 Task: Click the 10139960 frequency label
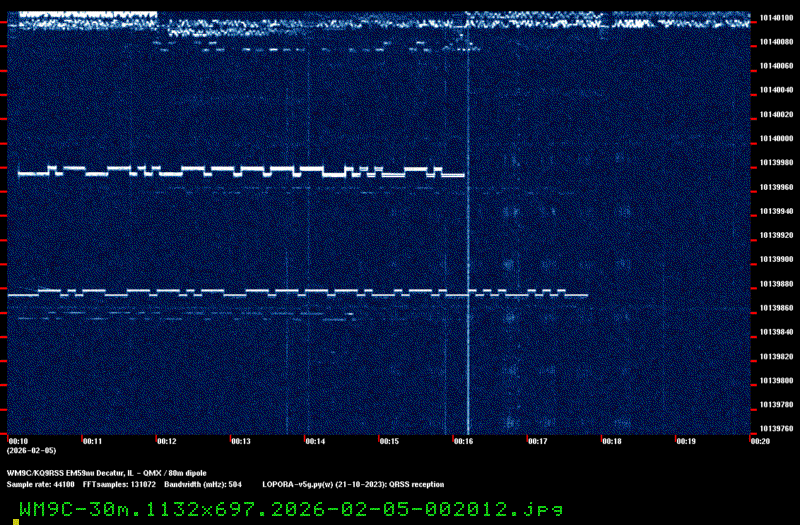tap(777, 187)
